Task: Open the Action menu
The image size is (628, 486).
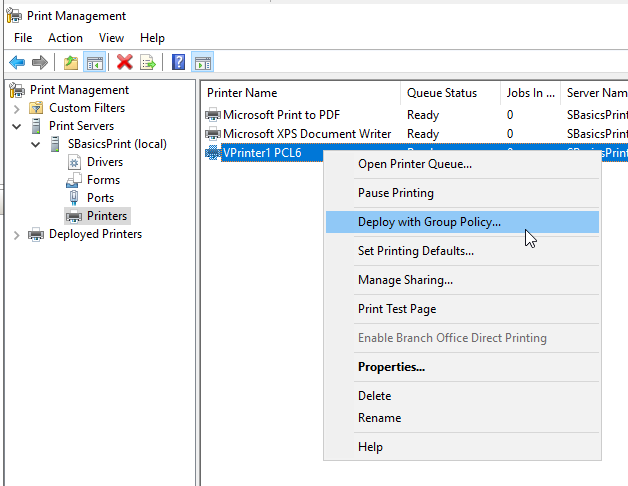Action: [65, 38]
